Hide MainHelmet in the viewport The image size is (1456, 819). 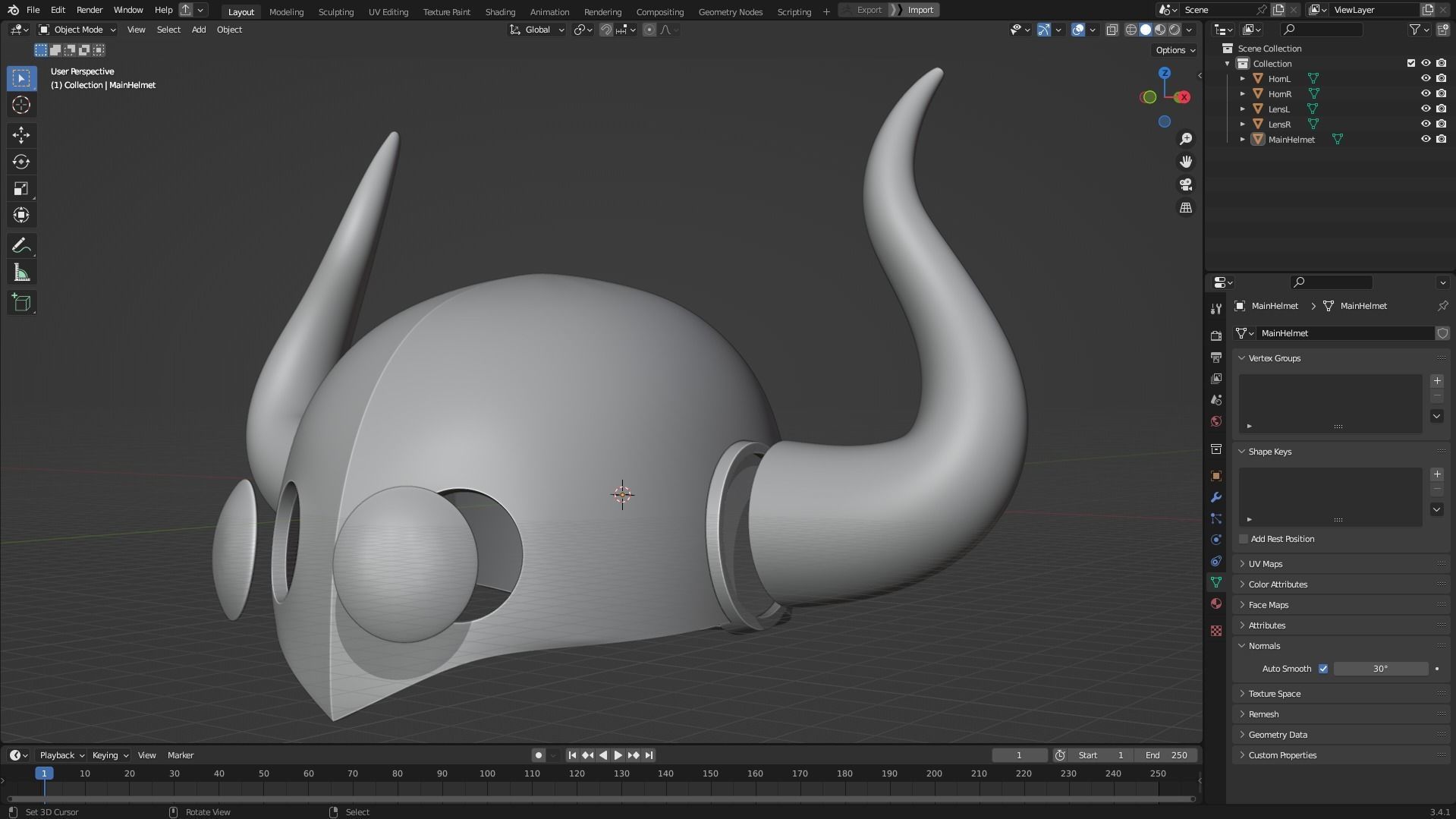1426,139
